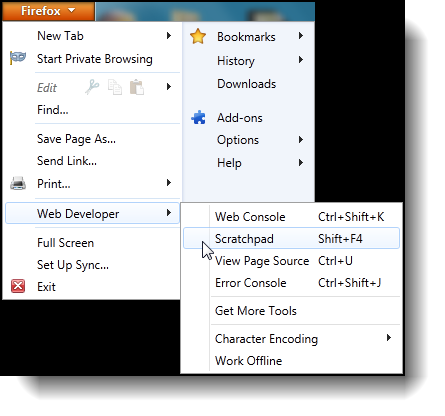The image size is (445, 416).
Task: Expand the Character Encoding submenu arrow
Action: pyautogui.click(x=388, y=338)
